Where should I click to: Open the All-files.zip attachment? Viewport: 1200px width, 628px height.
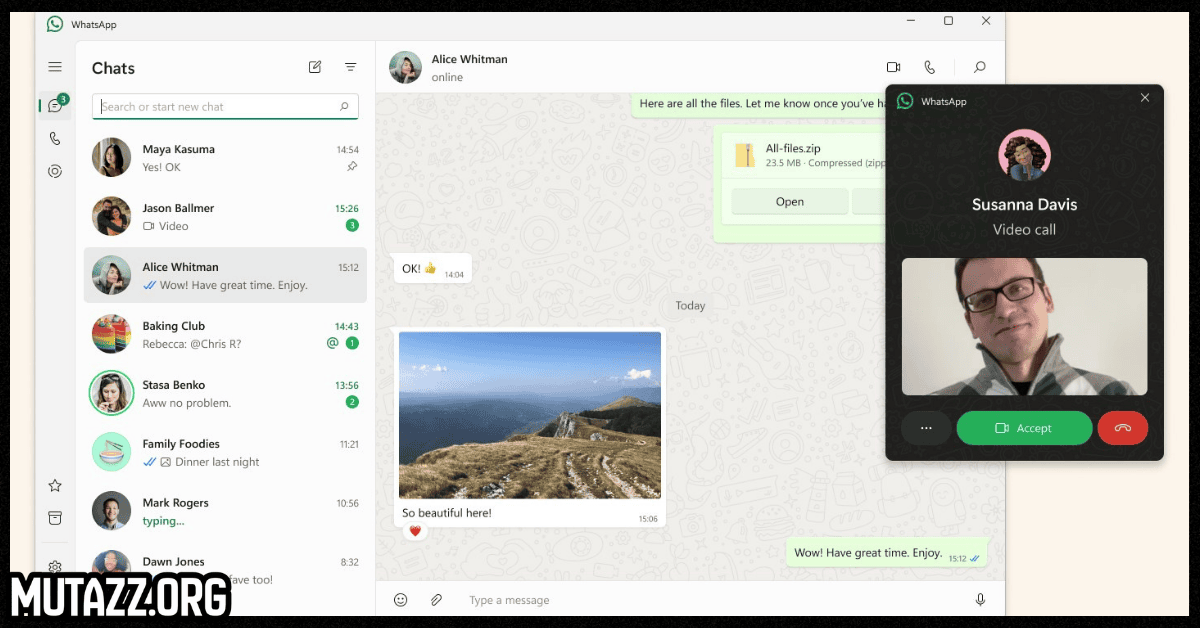(x=789, y=202)
